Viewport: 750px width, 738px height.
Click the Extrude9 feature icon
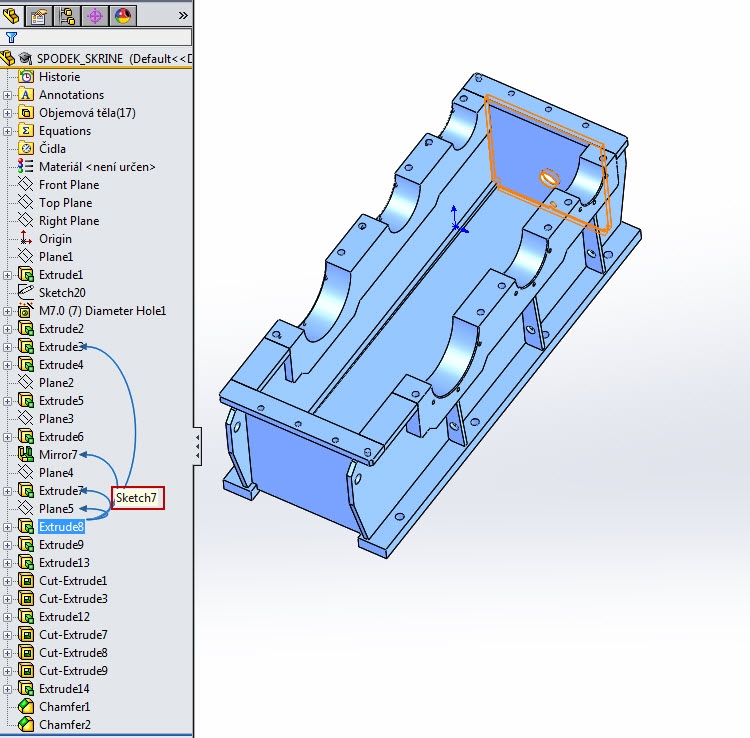[26, 545]
